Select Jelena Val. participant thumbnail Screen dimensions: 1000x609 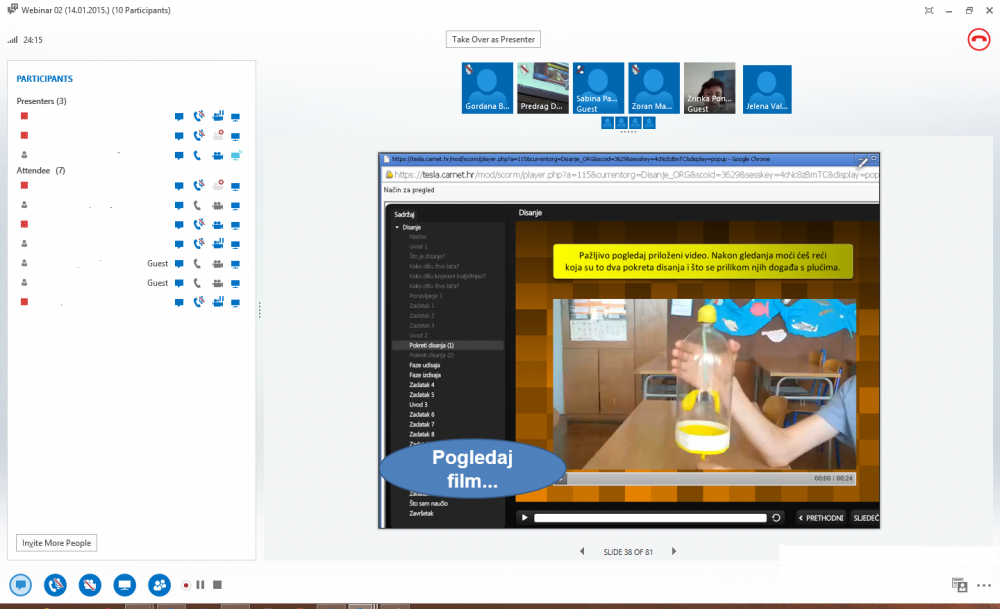[767, 89]
